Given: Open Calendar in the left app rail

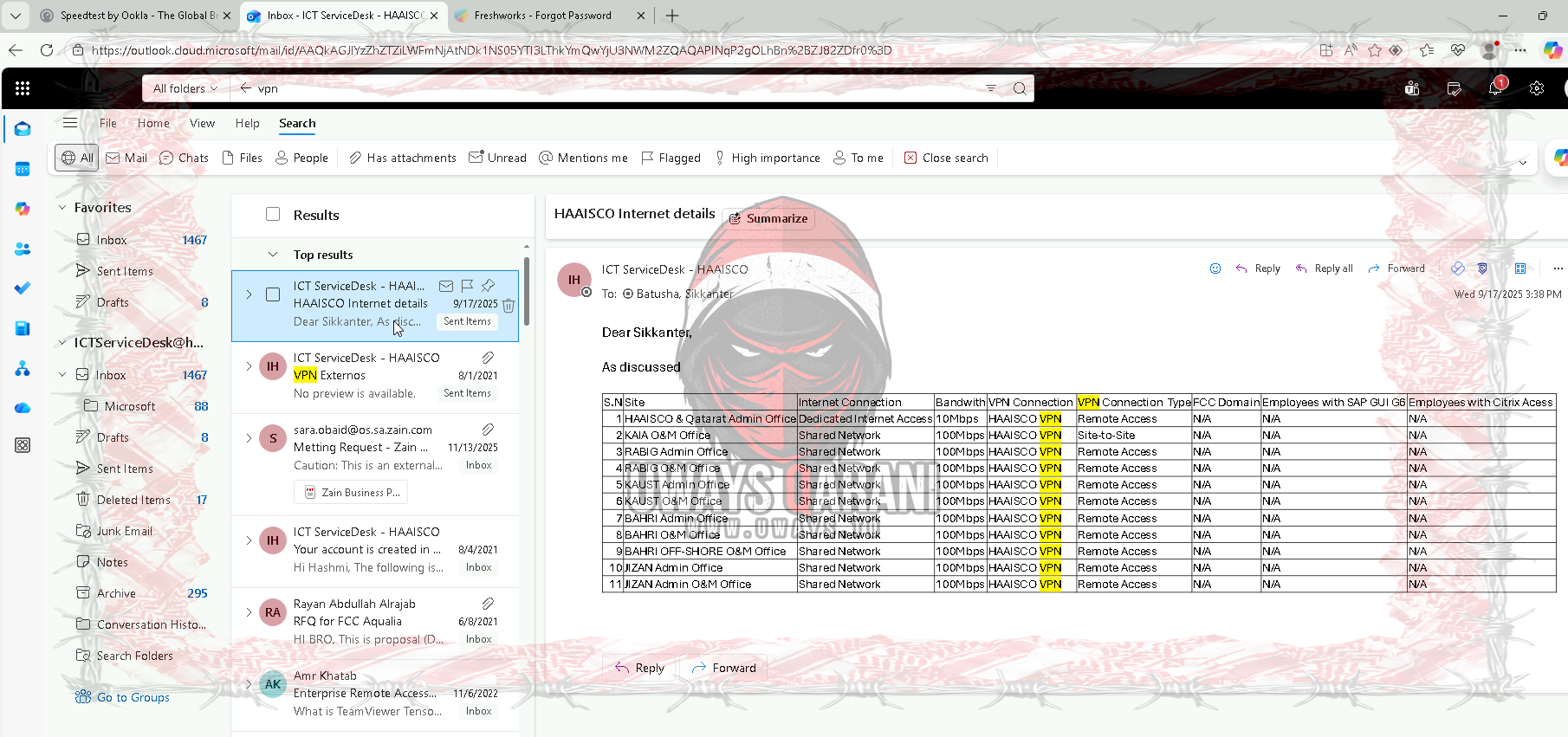Looking at the screenshot, I should [23, 169].
